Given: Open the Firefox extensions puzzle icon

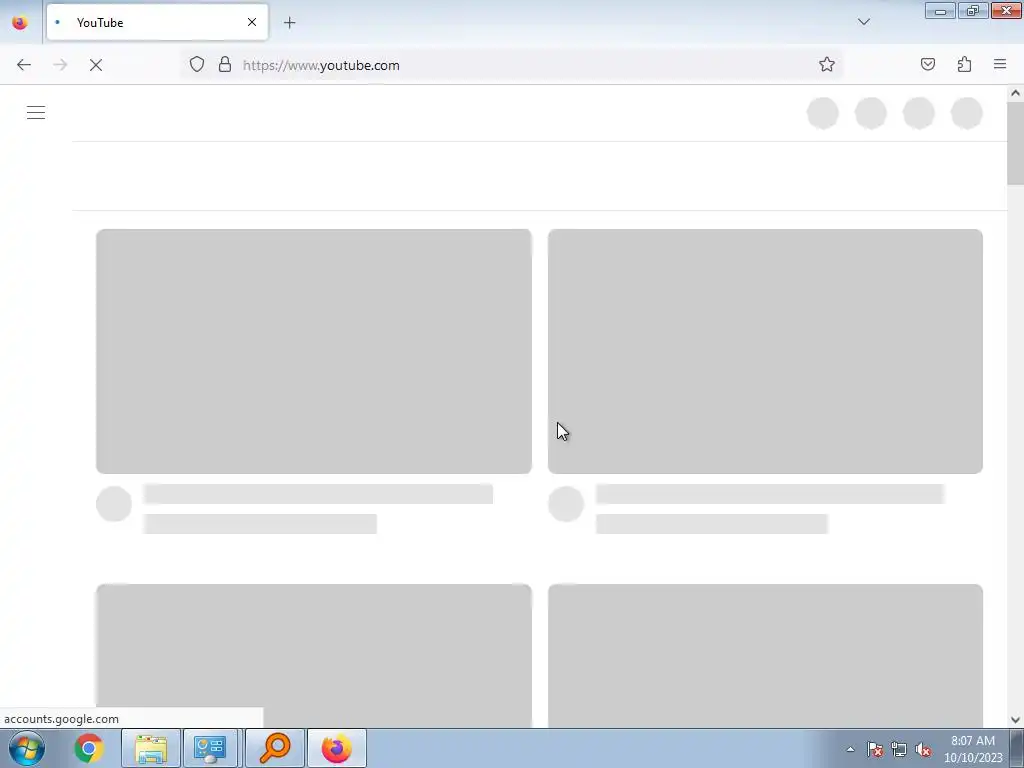Looking at the screenshot, I should tap(964, 64).
